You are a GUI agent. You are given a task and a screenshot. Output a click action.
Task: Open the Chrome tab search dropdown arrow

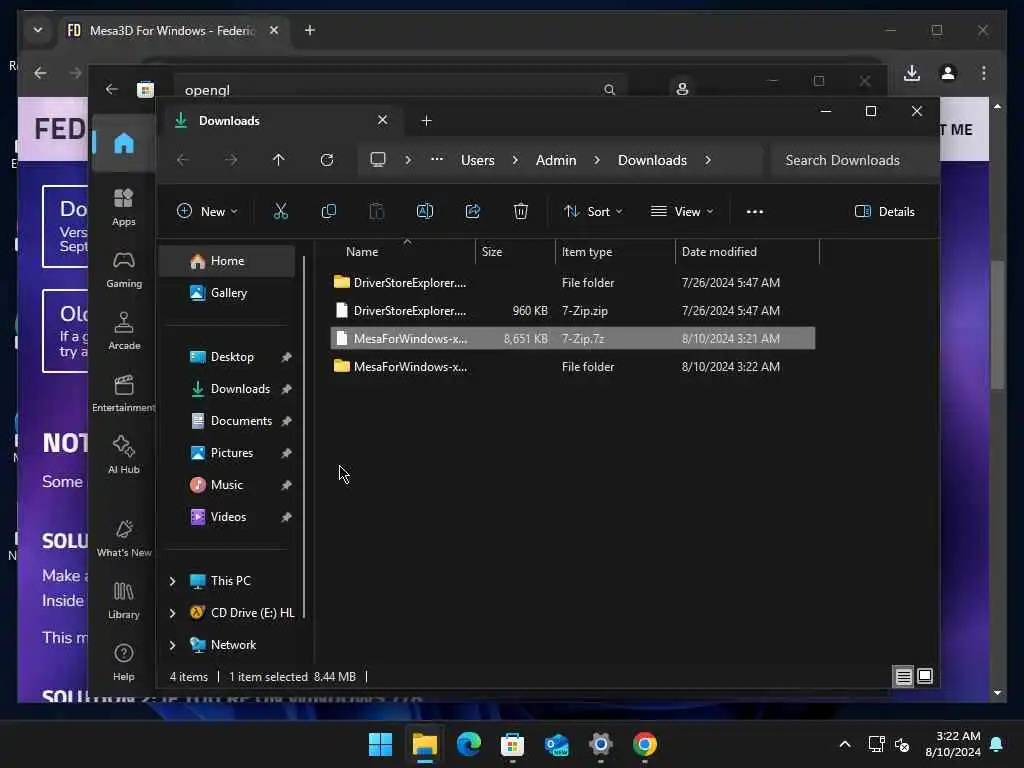[38, 30]
